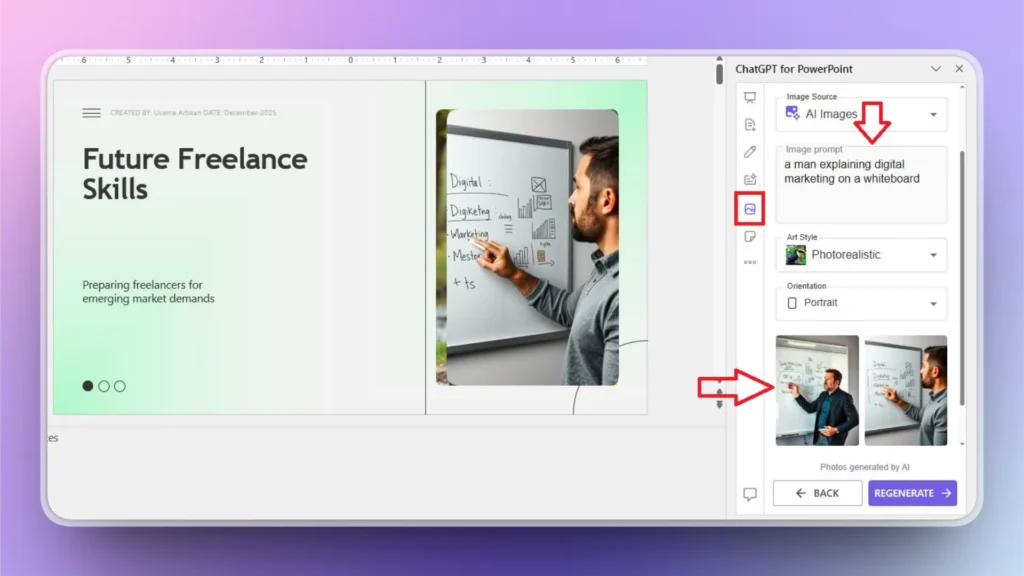Select the presentation slides icon in the sidebar

[751, 96]
